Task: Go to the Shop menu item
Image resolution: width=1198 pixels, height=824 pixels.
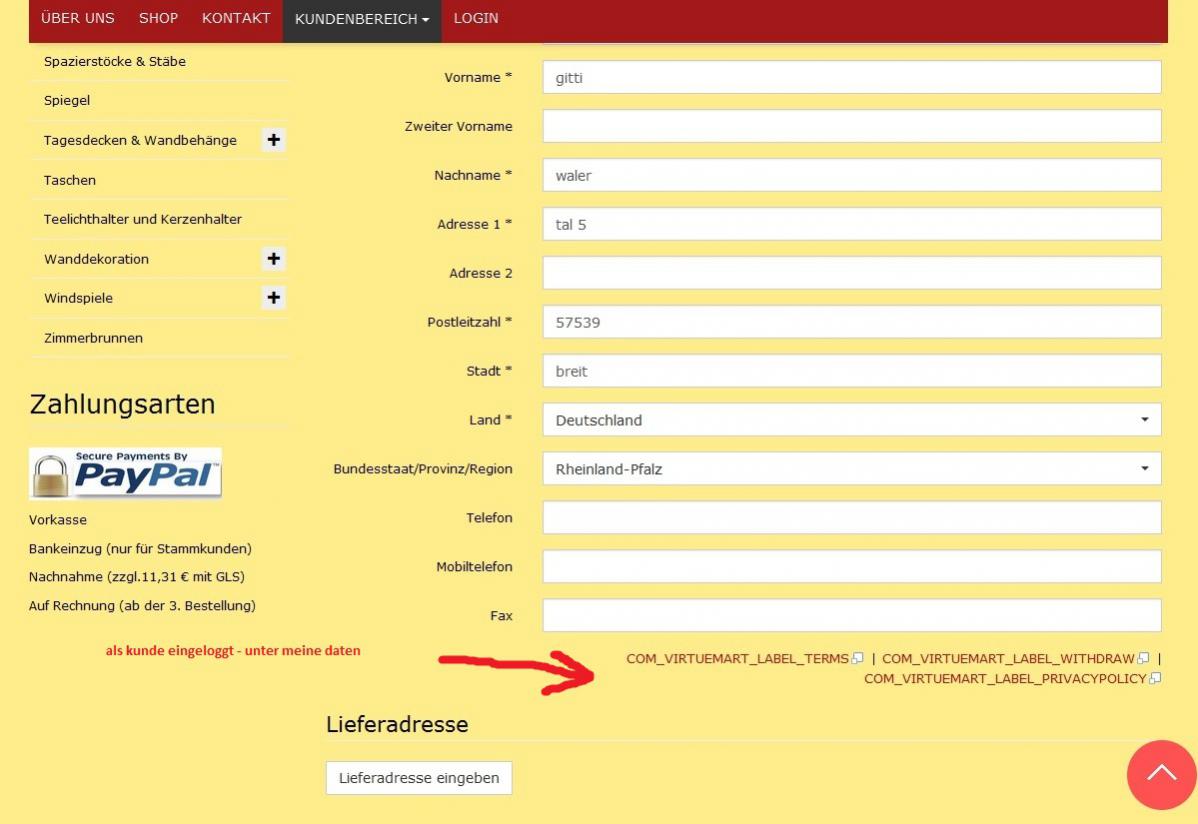Action: pos(158,18)
